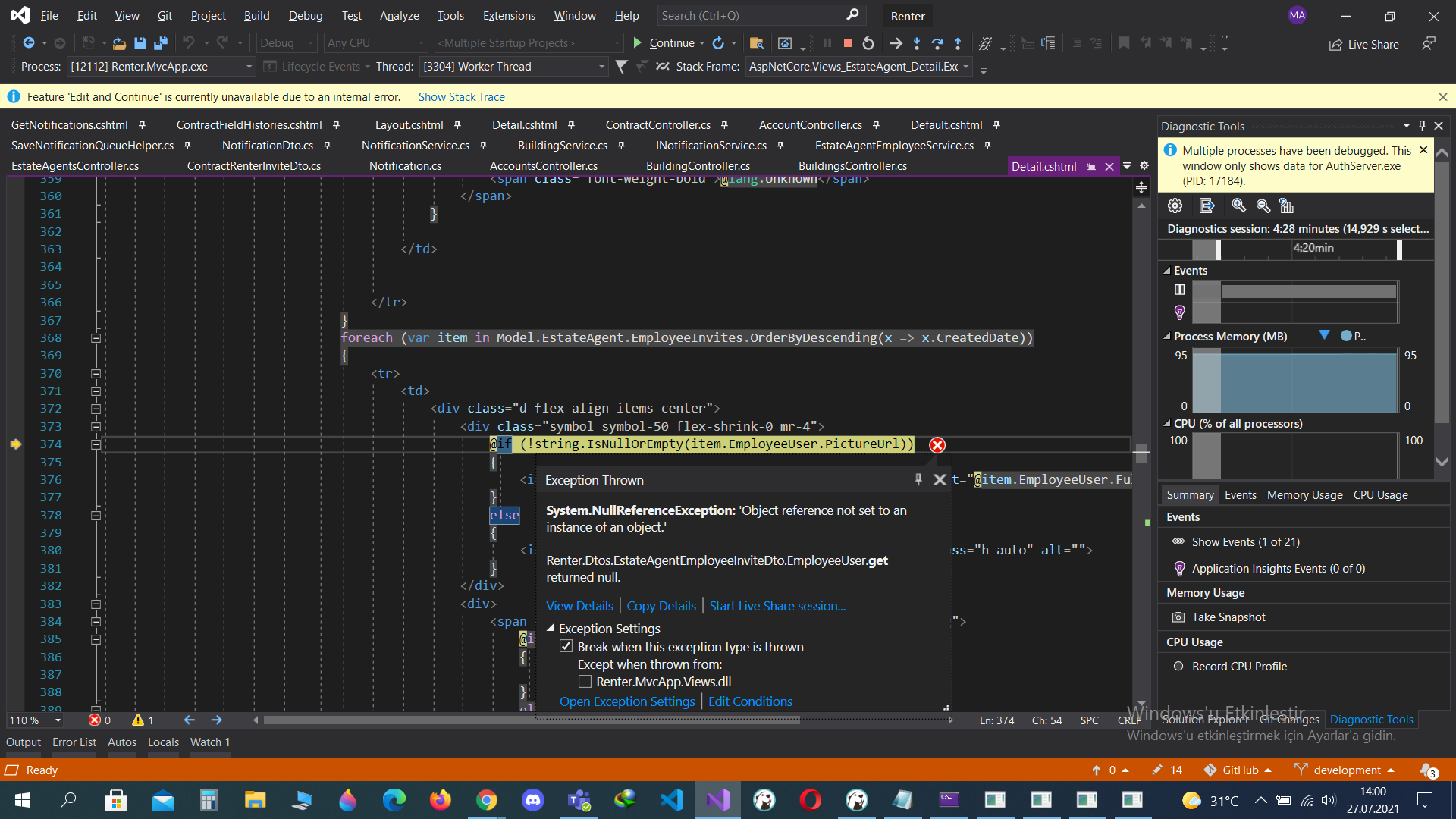1456x819 pixels.
Task: Collapse the Exception Settings section
Action: (x=551, y=629)
